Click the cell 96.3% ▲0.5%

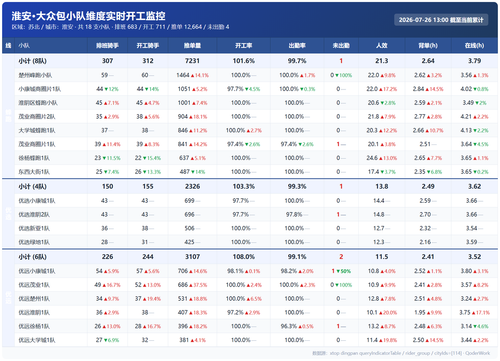pos(297,326)
